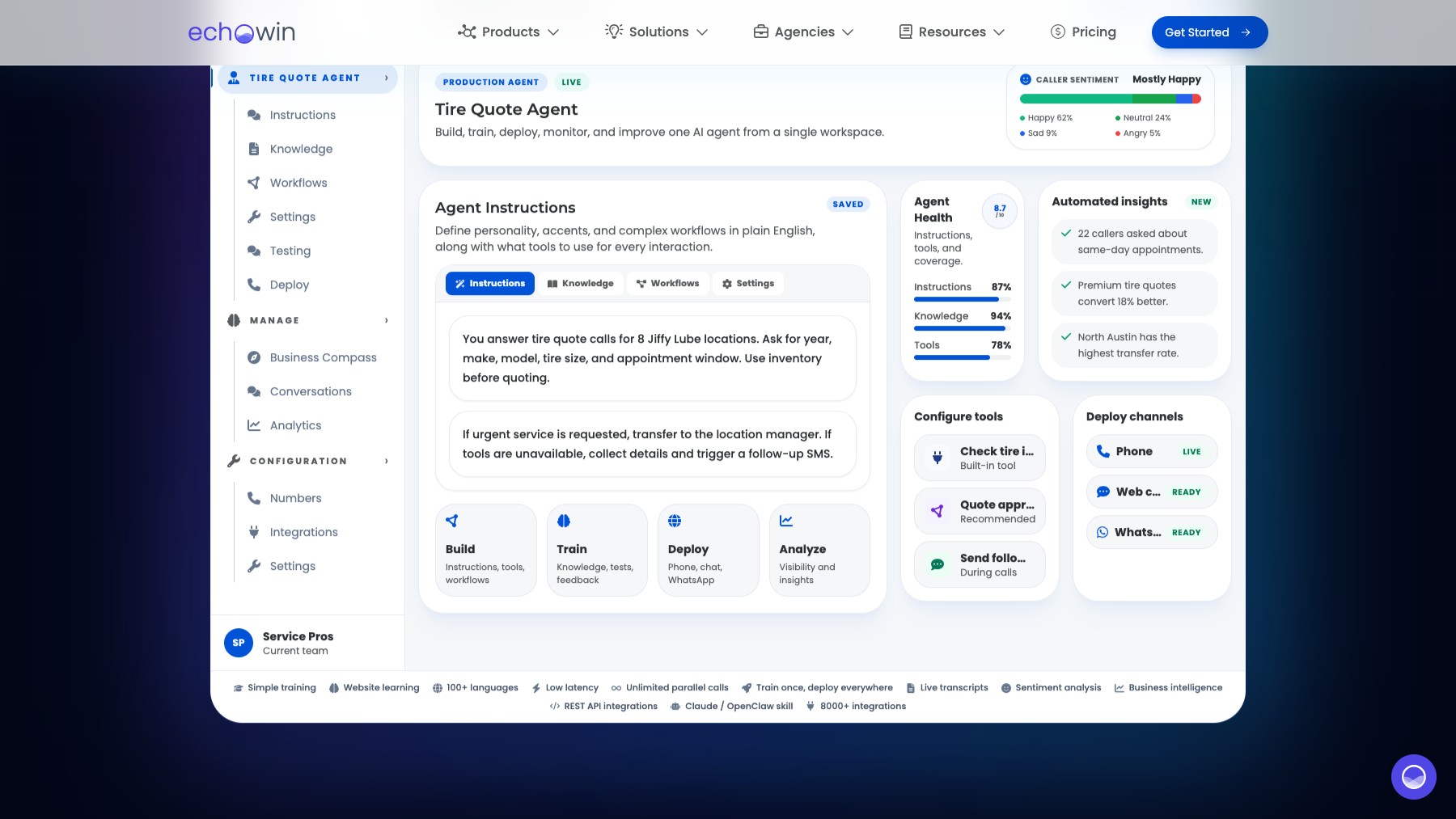
Task: Click the Analytics chart icon in sidebar
Action: coord(254,425)
